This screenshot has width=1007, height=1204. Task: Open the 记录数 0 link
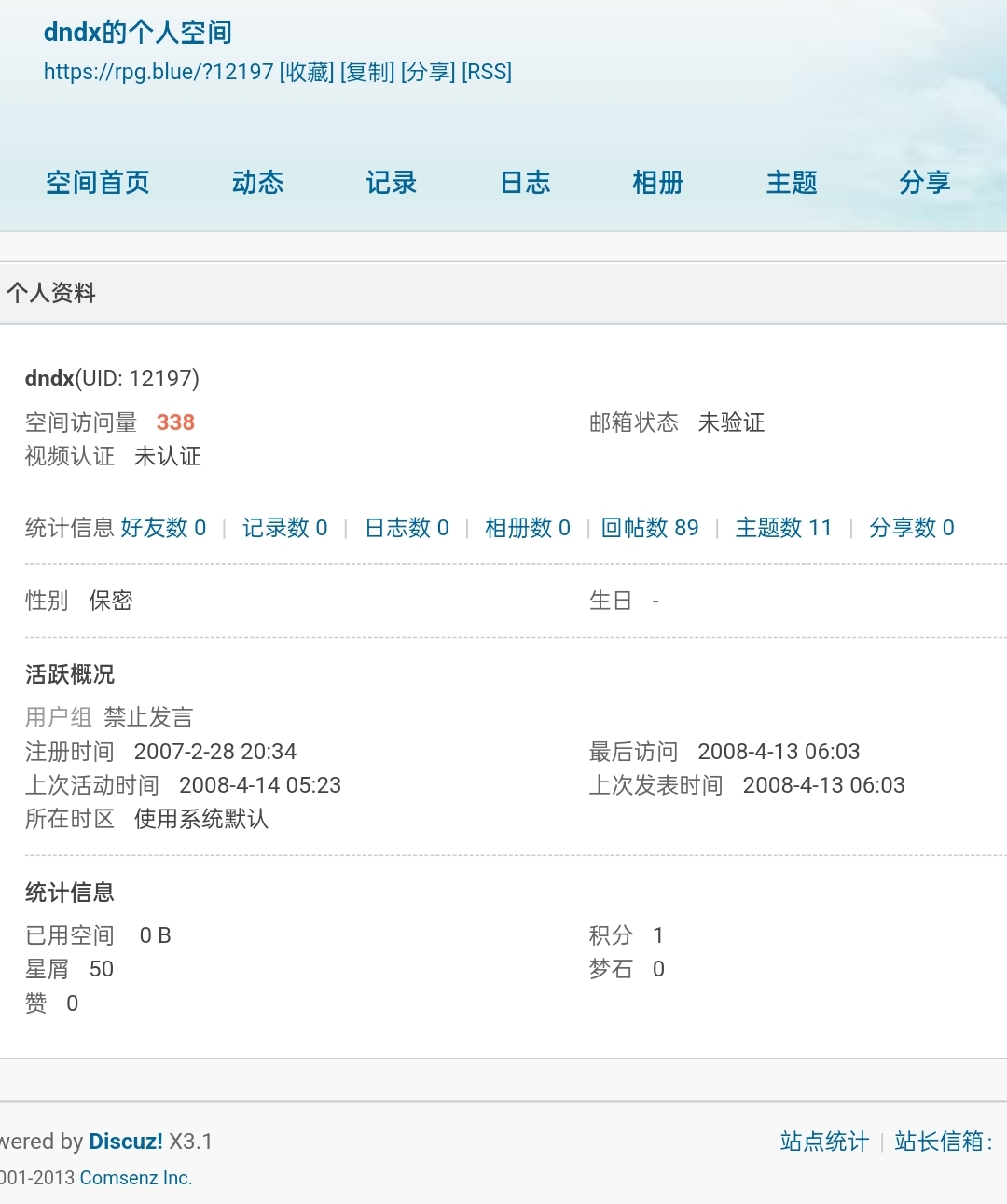coord(285,528)
